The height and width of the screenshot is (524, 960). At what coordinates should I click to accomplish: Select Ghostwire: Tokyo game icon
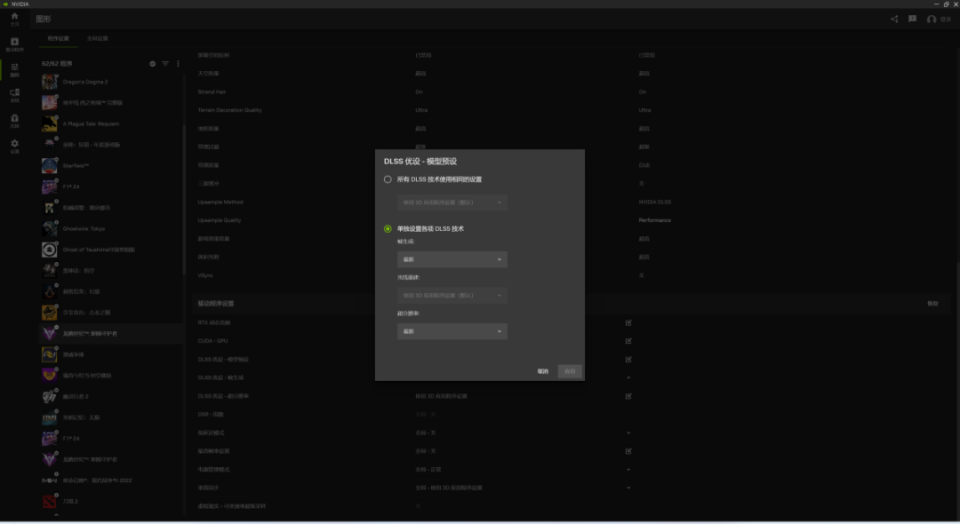pos(50,228)
